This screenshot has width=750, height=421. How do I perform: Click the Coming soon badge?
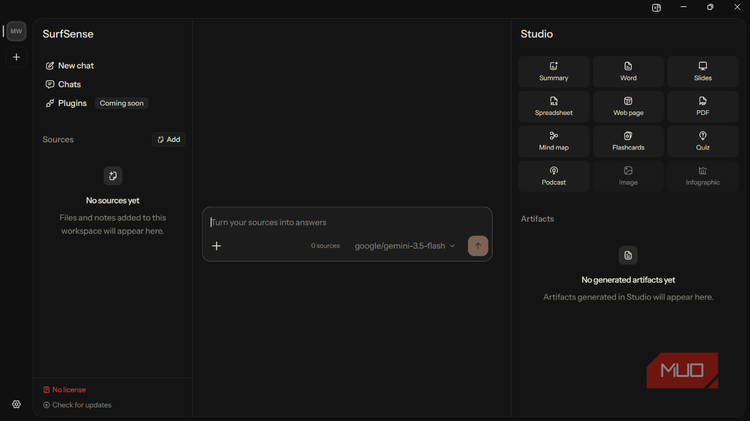point(121,103)
